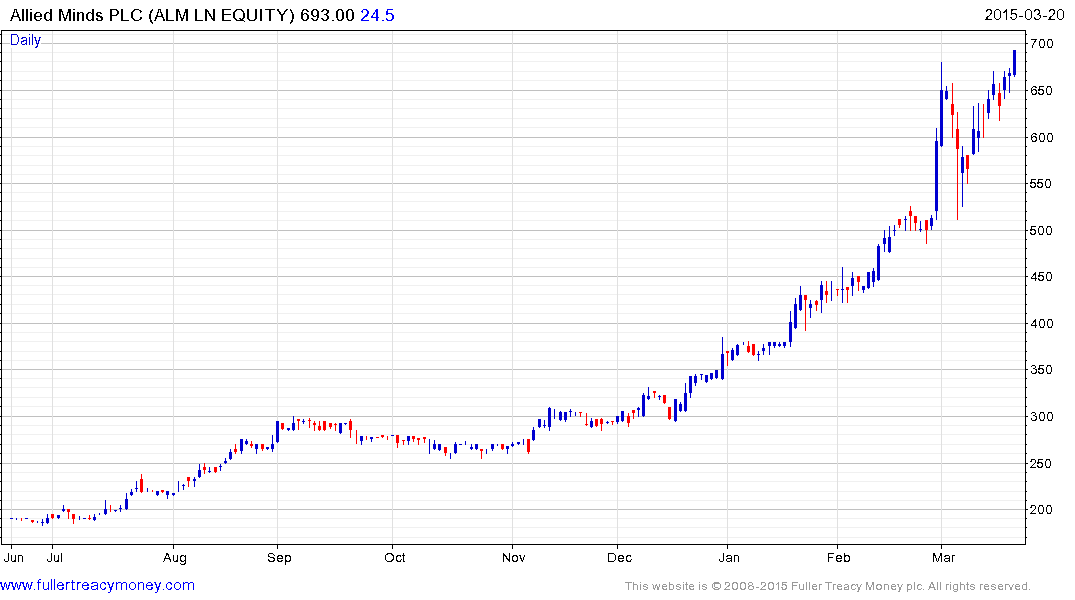Image resolution: width=1075 pixels, height=600 pixels.
Task: Click the 2015-03-20 date label
Action: [1026, 15]
